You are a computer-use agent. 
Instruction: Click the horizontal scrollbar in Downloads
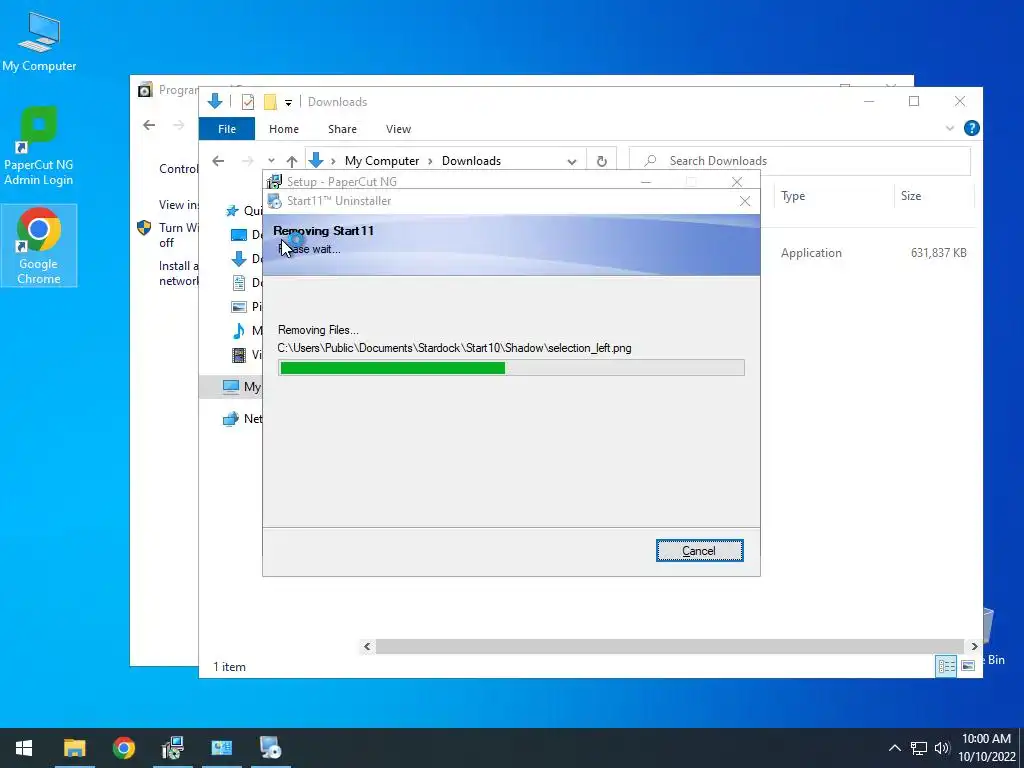pyautogui.click(x=669, y=646)
